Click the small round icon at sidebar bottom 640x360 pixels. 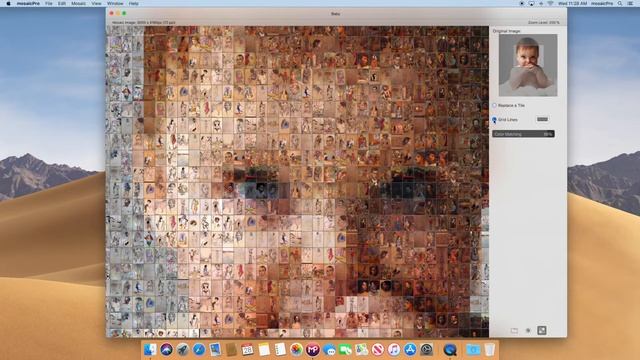[x=528, y=330]
